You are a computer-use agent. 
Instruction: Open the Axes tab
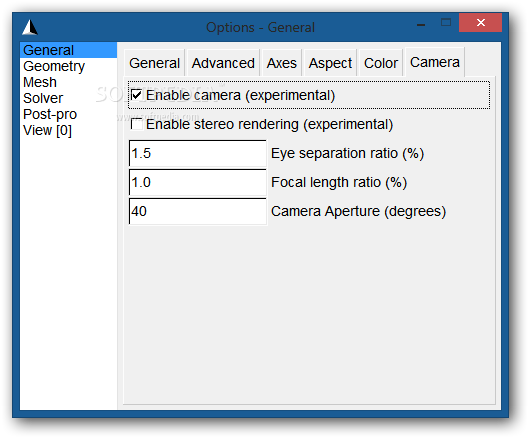coord(282,63)
